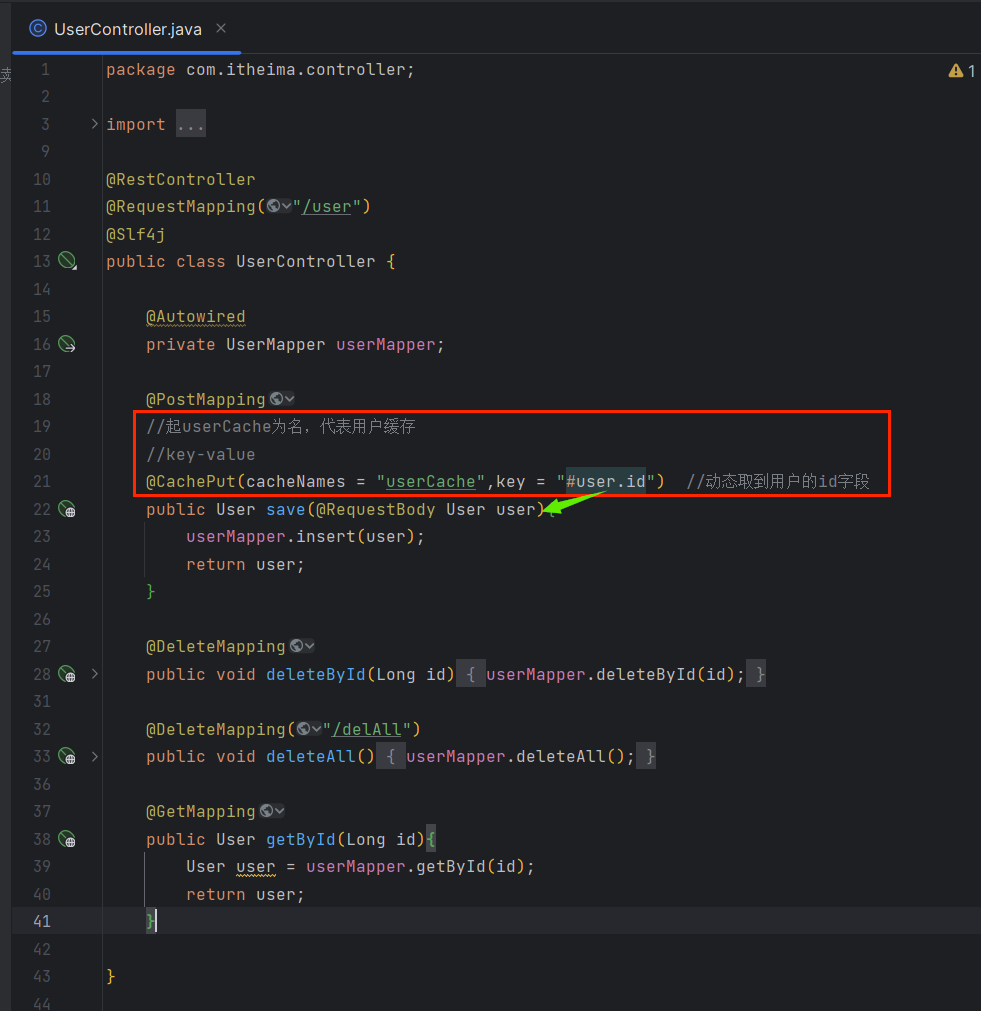This screenshot has height=1011, width=981.
Task: Click the @CachePut annotation
Action: click(x=191, y=482)
